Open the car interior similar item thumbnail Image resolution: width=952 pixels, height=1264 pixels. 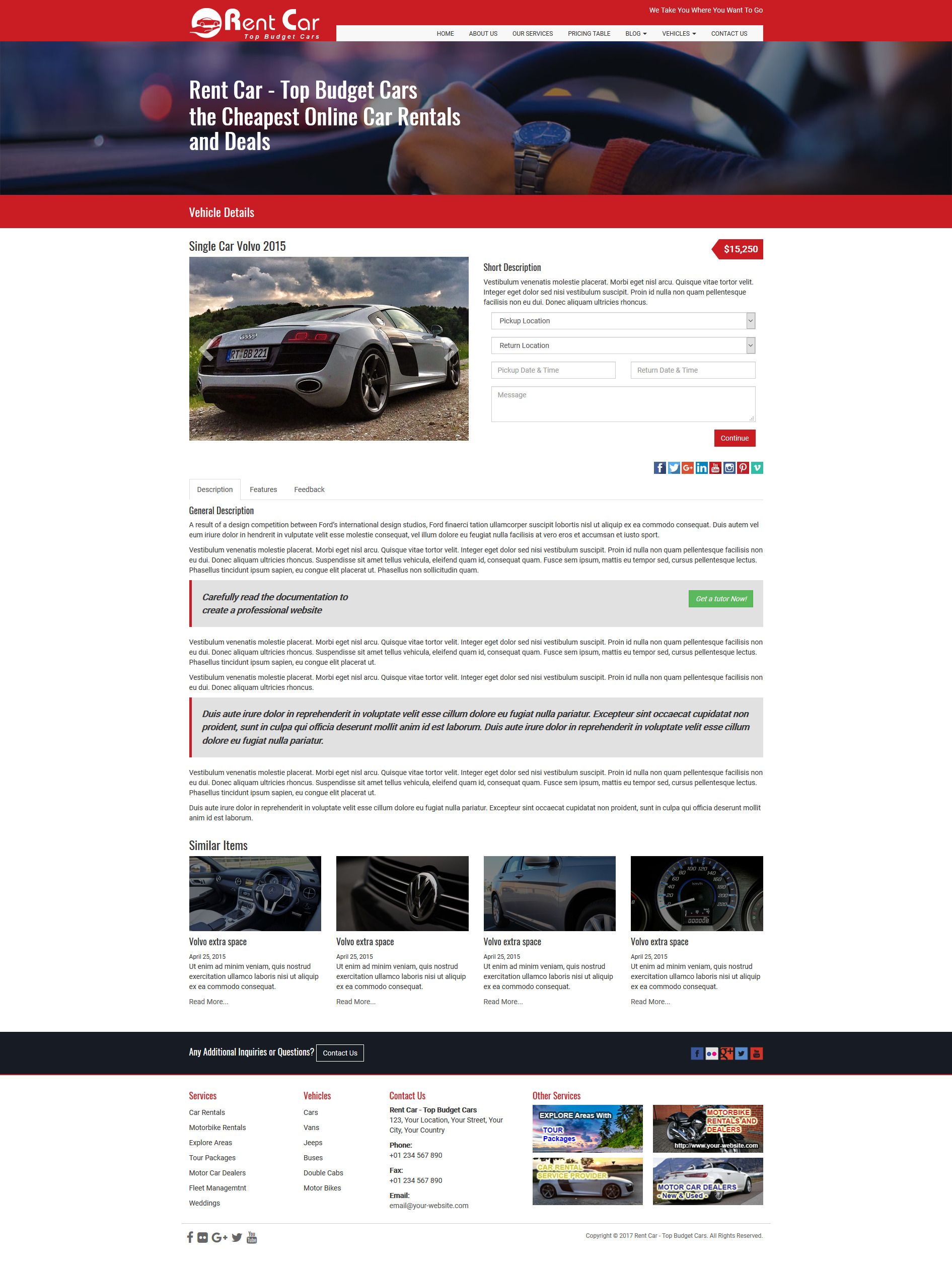pos(255,893)
